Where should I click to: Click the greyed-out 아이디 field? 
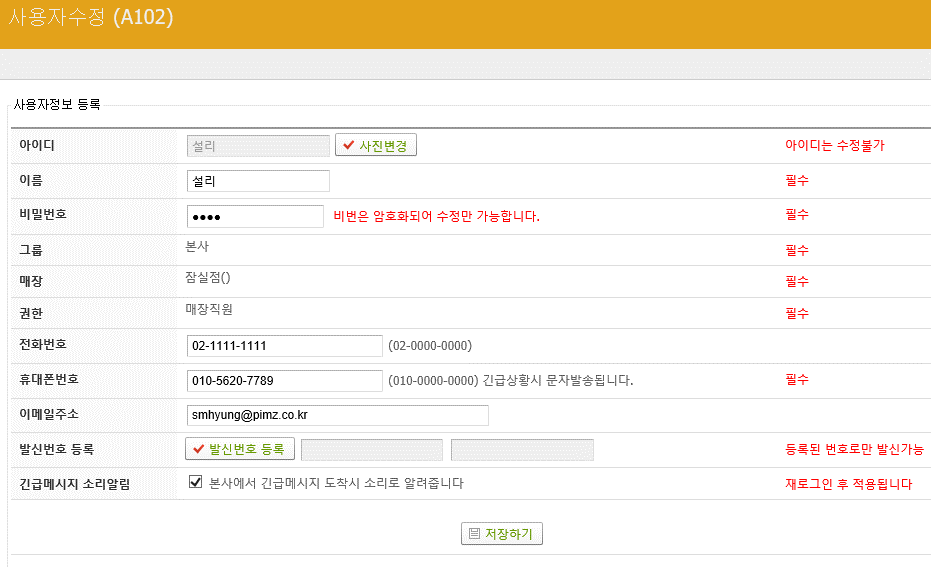258,146
